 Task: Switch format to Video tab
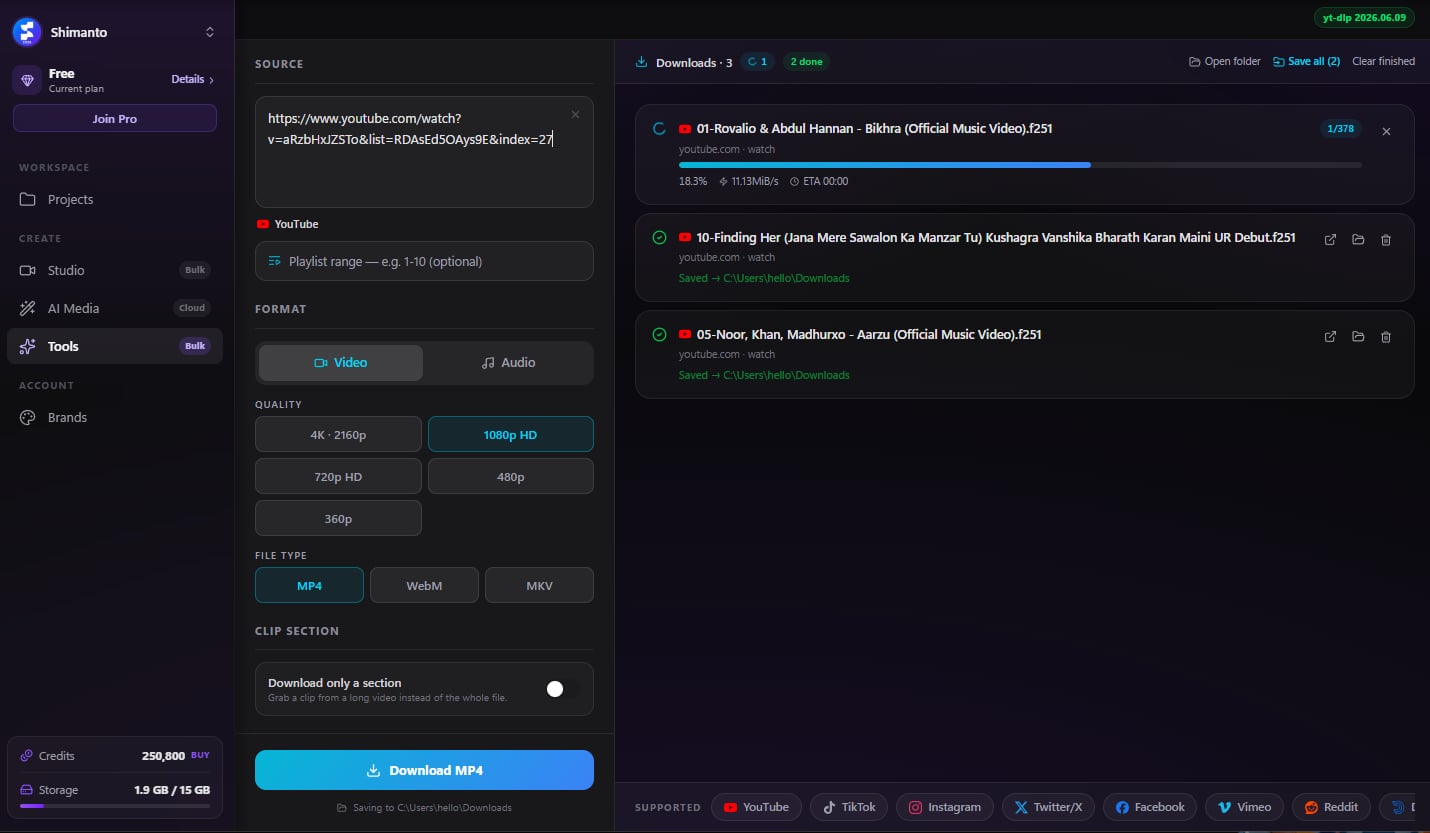coord(340,363)
